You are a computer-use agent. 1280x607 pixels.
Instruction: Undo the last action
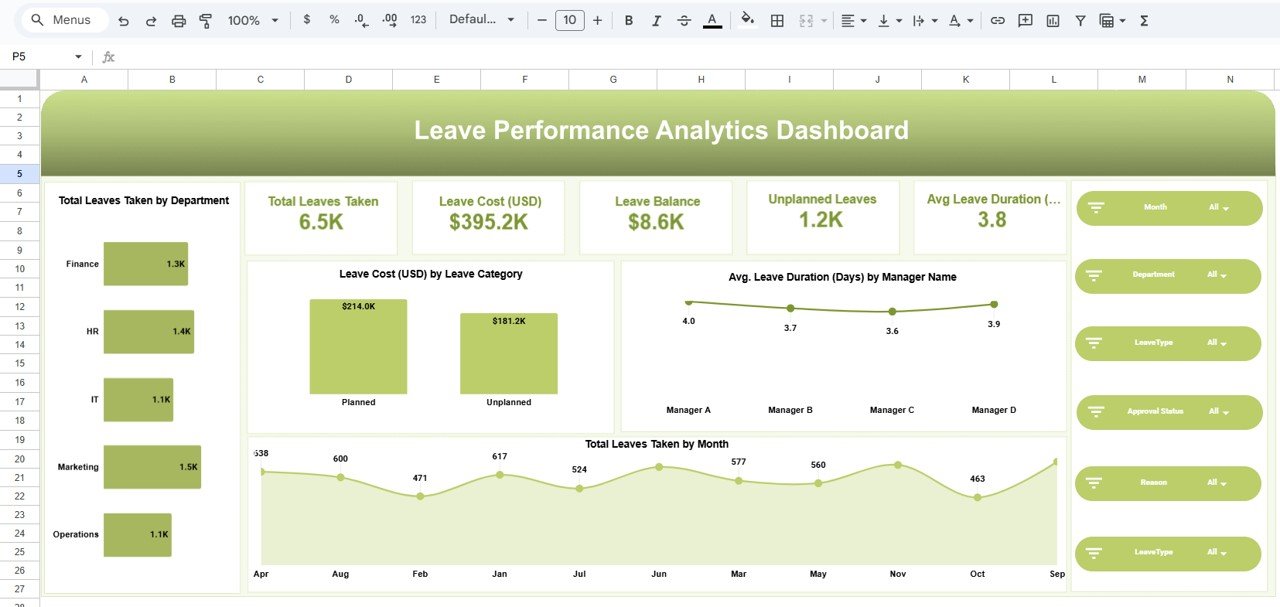coord(121,20)
